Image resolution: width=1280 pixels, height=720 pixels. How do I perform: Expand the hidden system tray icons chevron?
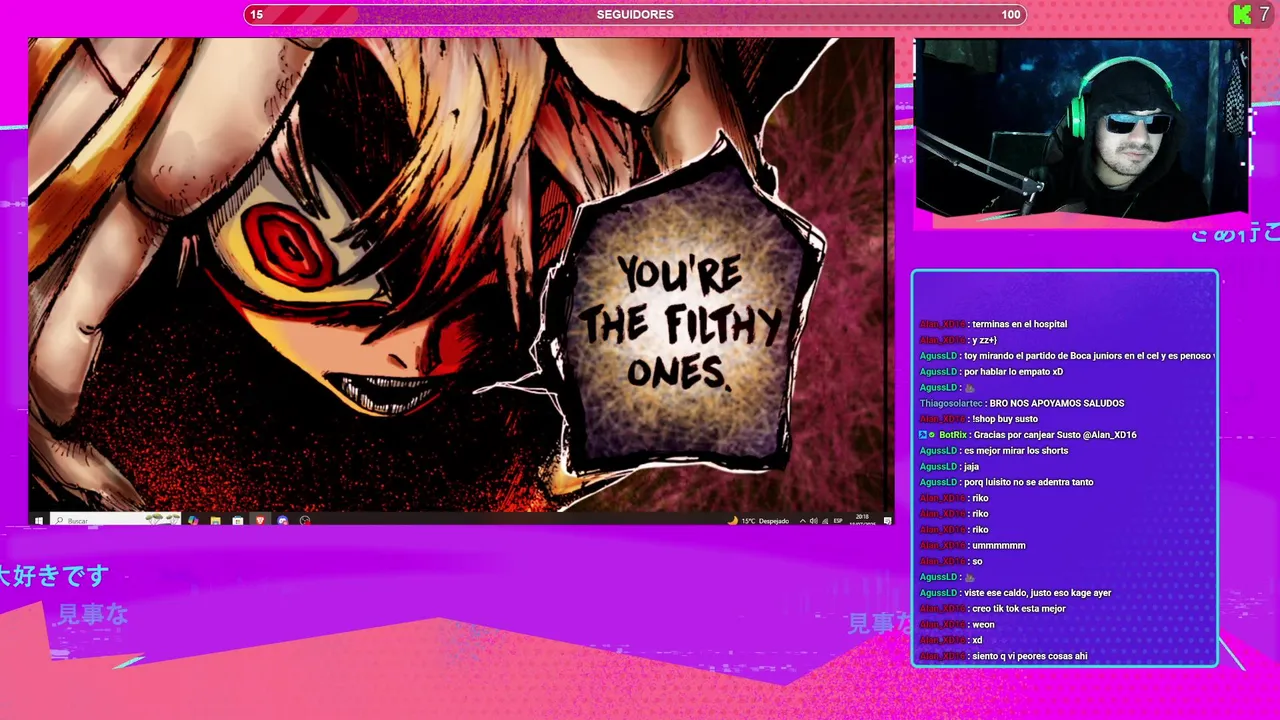(803, 521)
